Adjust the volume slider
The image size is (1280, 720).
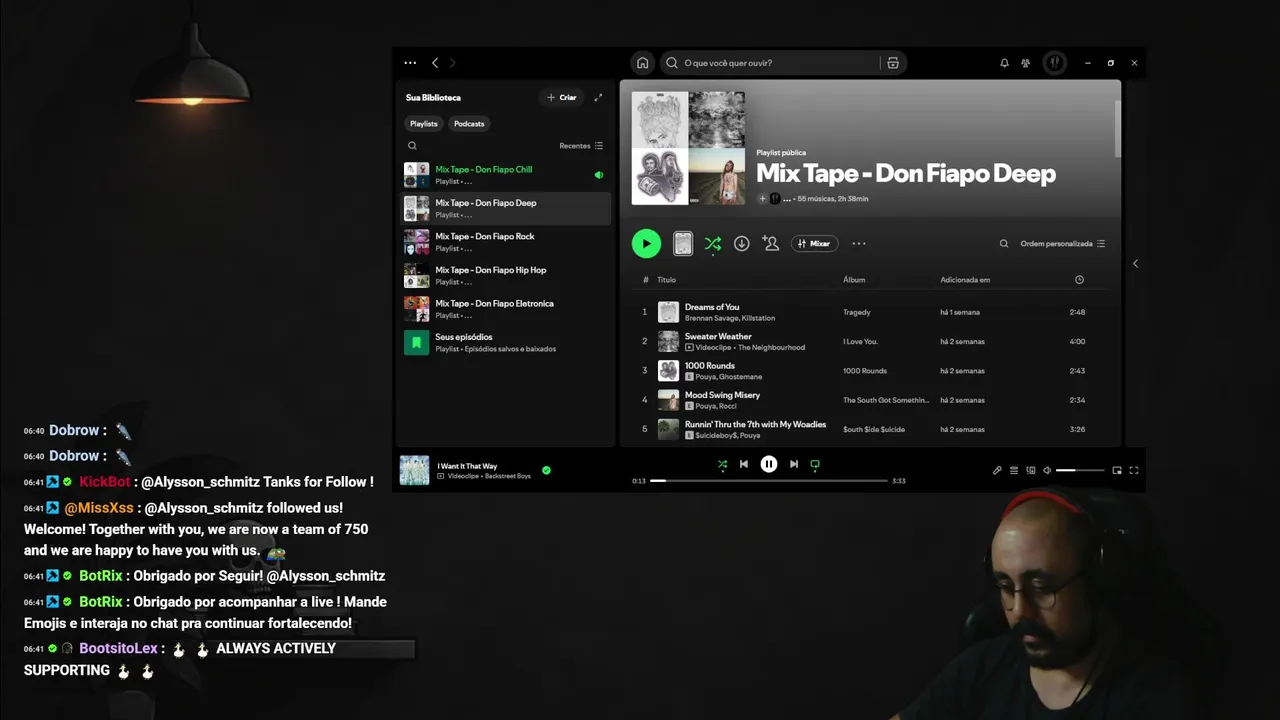pos(1081,470)
